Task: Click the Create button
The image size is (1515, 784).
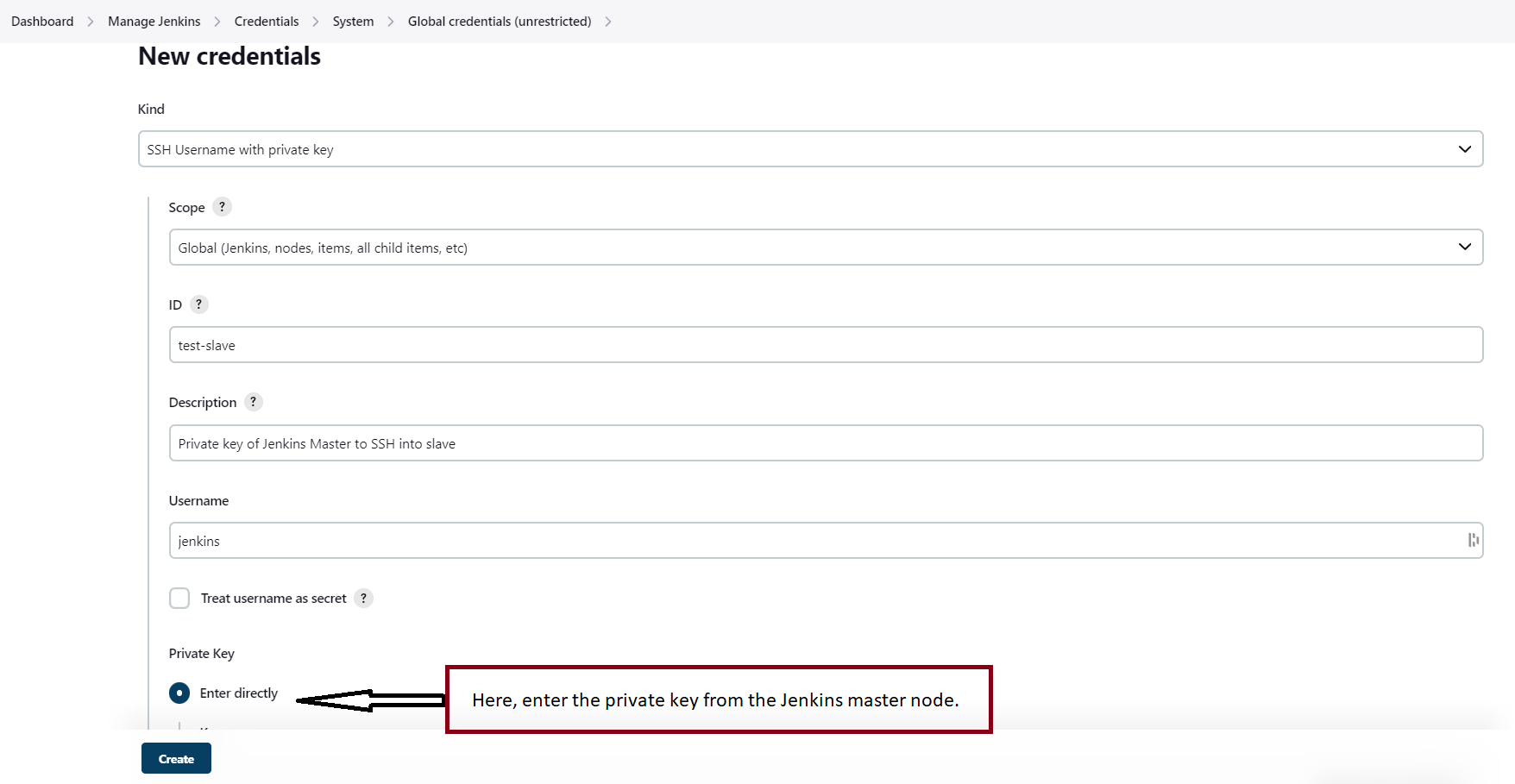Action: pyautogui.click(x=176, y=759)
